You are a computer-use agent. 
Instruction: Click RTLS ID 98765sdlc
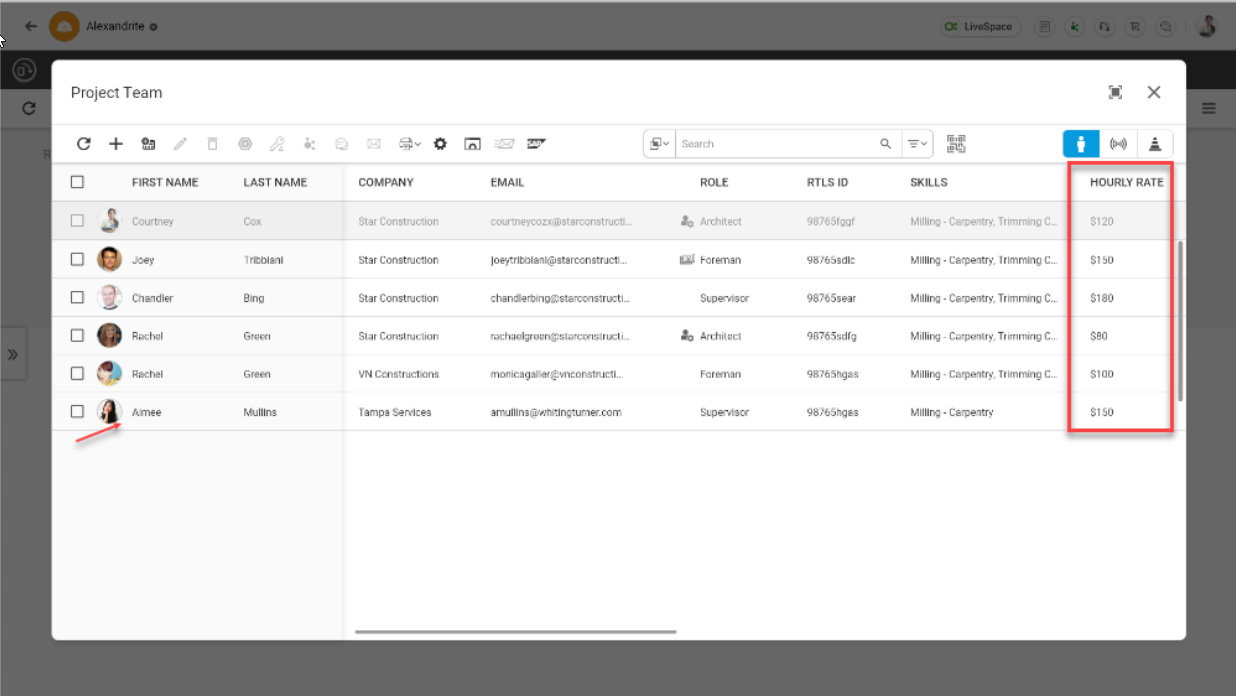click(x=831, y=260)
